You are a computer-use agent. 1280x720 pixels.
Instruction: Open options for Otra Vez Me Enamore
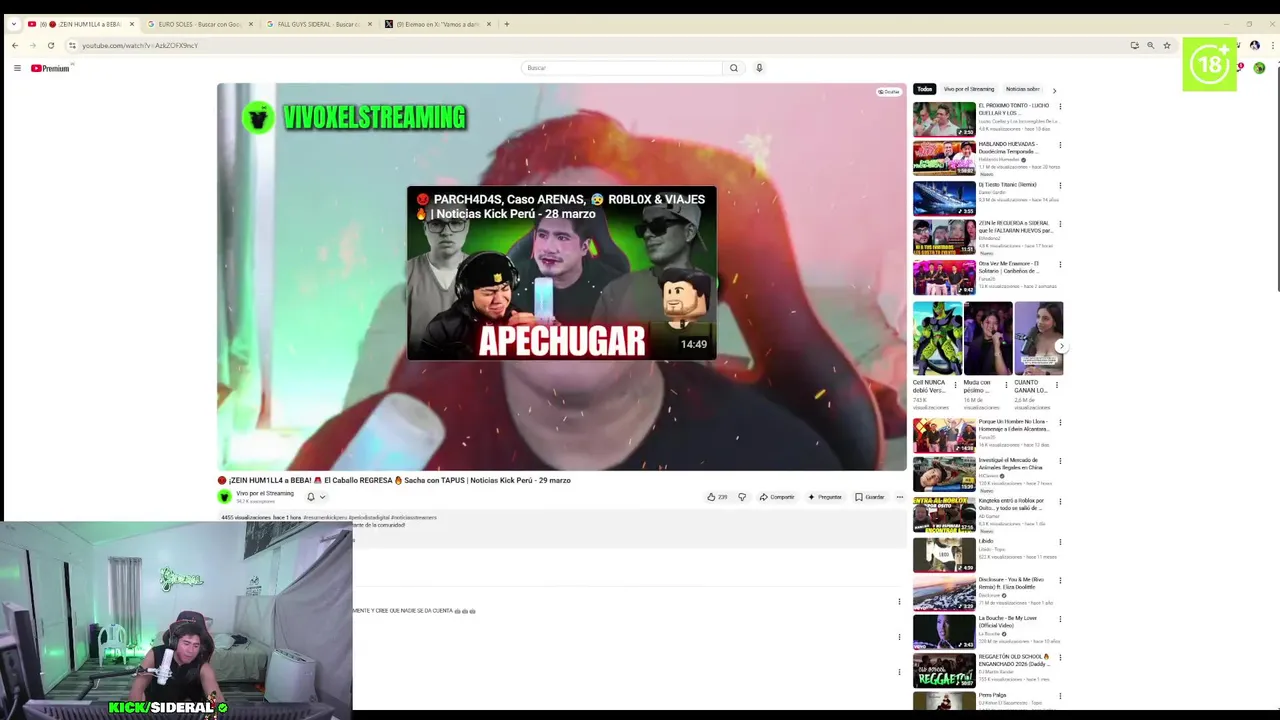pos(1060,265)
